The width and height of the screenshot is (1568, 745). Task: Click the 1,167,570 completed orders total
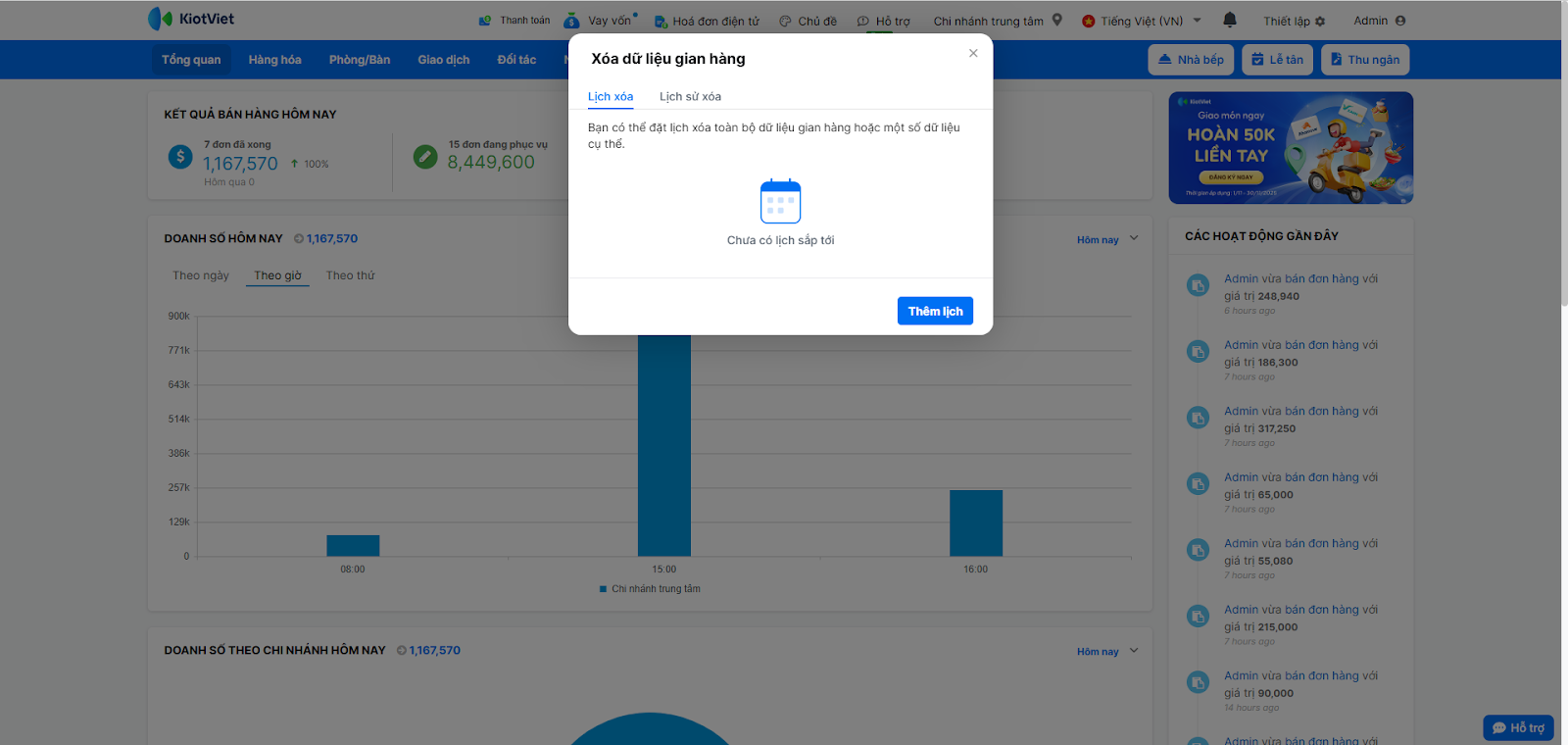point(241,164)
